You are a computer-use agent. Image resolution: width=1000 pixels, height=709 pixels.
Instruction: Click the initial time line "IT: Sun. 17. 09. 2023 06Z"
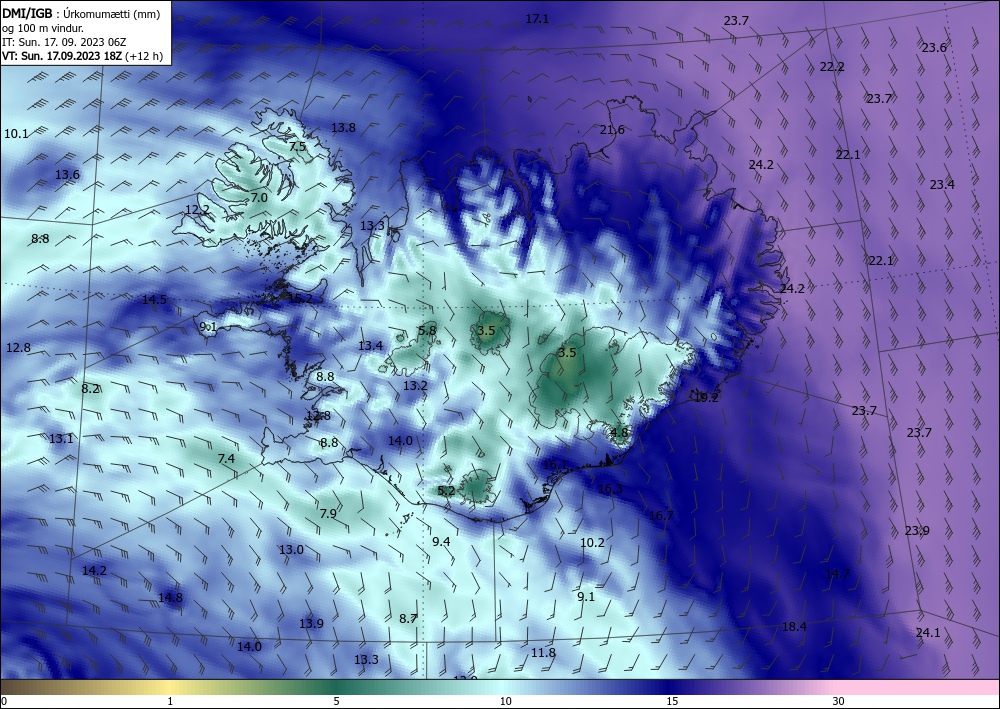(64, 42)
